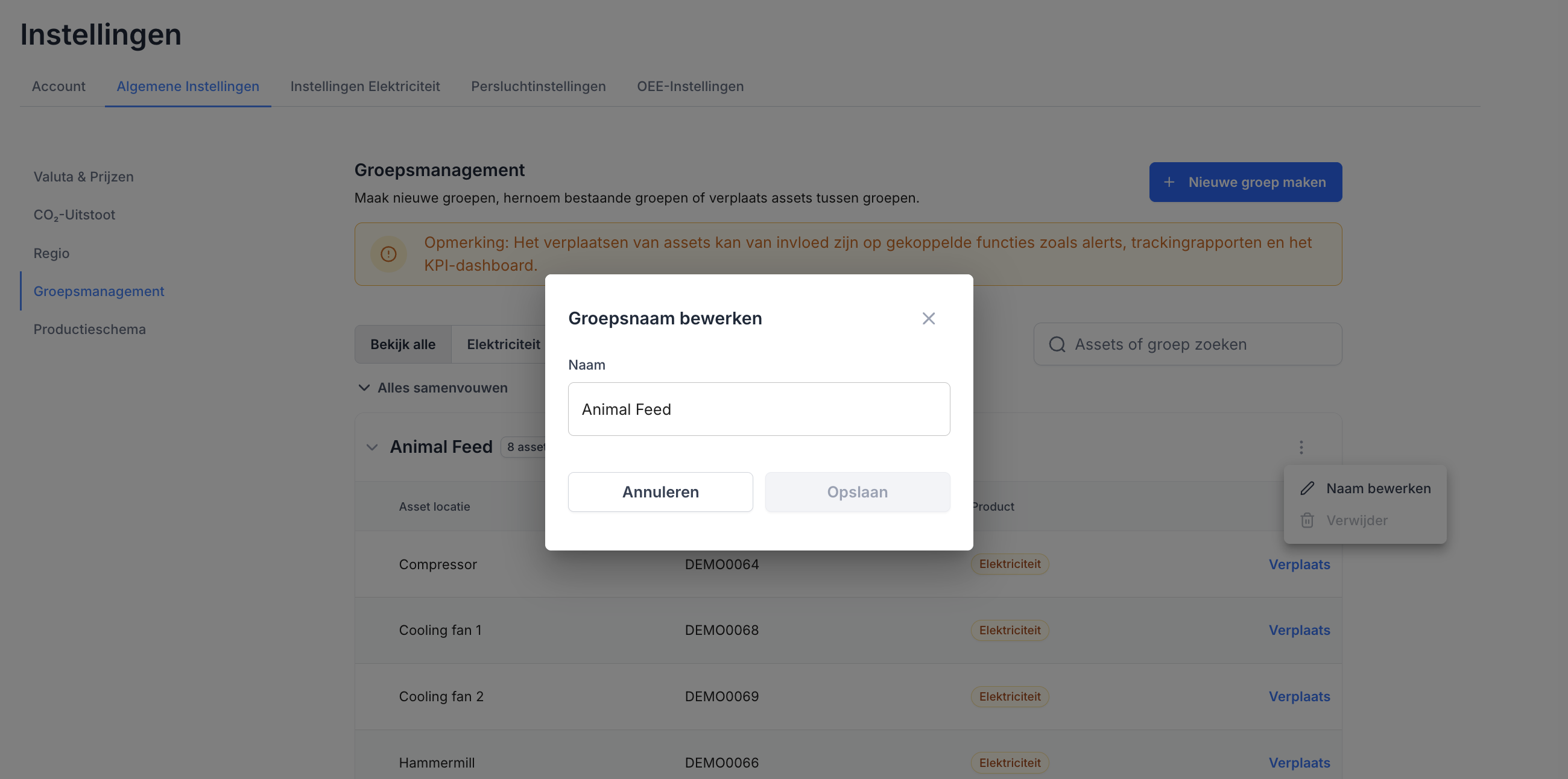Switch to the Instellingen Elektriciteit tab
The height and width of the screenshot is (779, 1568).
(x=365, y=86)
